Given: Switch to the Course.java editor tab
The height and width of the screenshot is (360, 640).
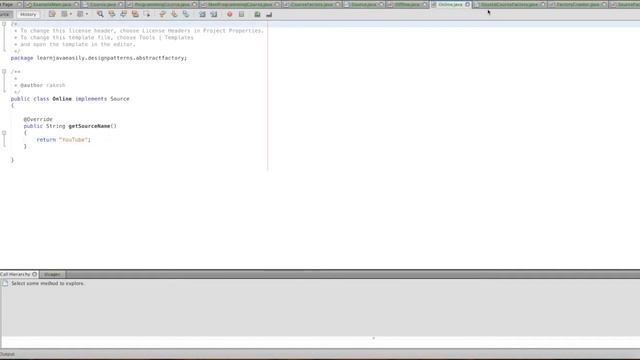Looking at the screenshot, I should point(103,4).
